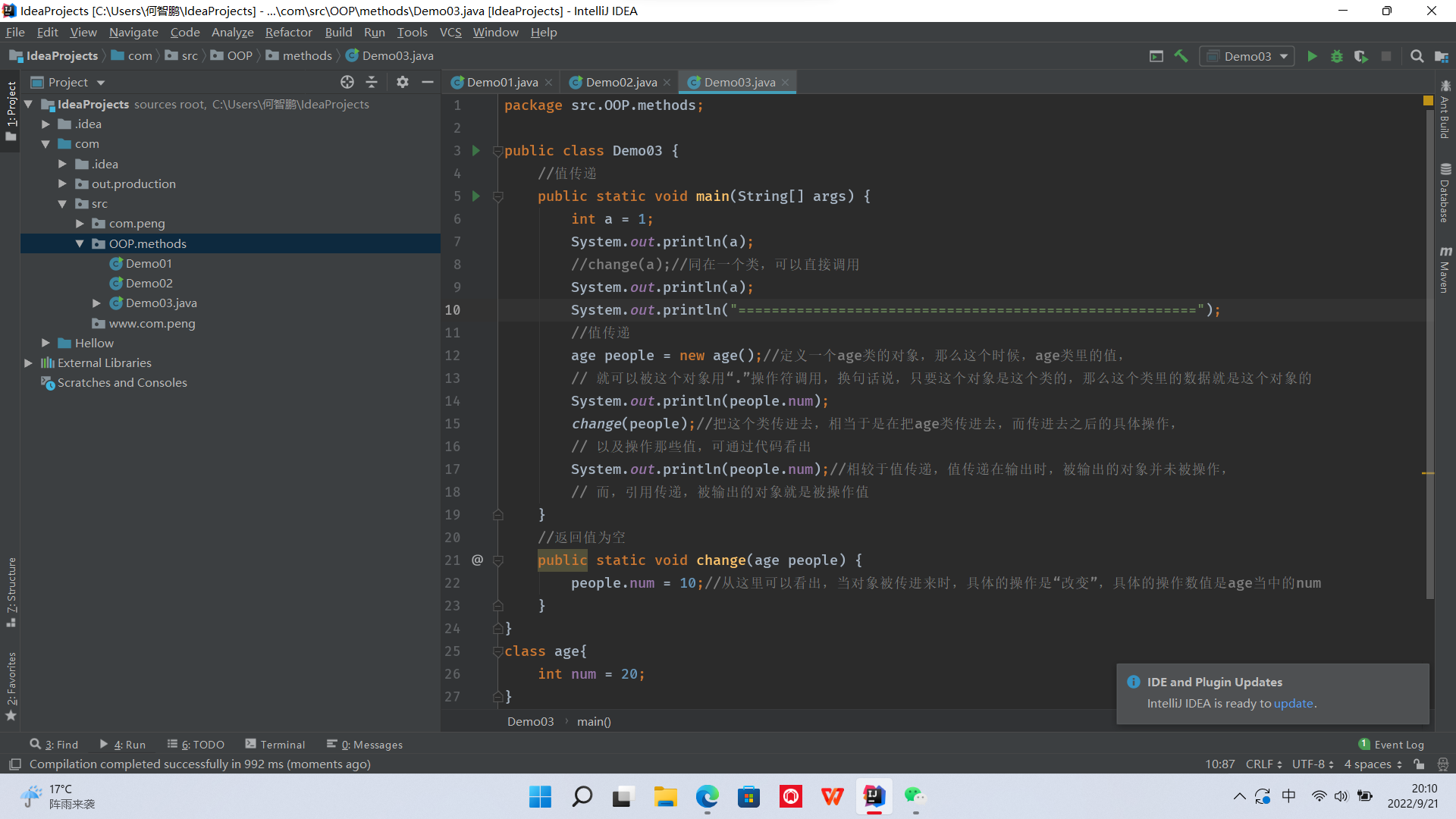The image size is (1456, 819).
Task: Open the Demo03 run configuration dropdown
Action: pyautogui.click(x=1247, y=56)
